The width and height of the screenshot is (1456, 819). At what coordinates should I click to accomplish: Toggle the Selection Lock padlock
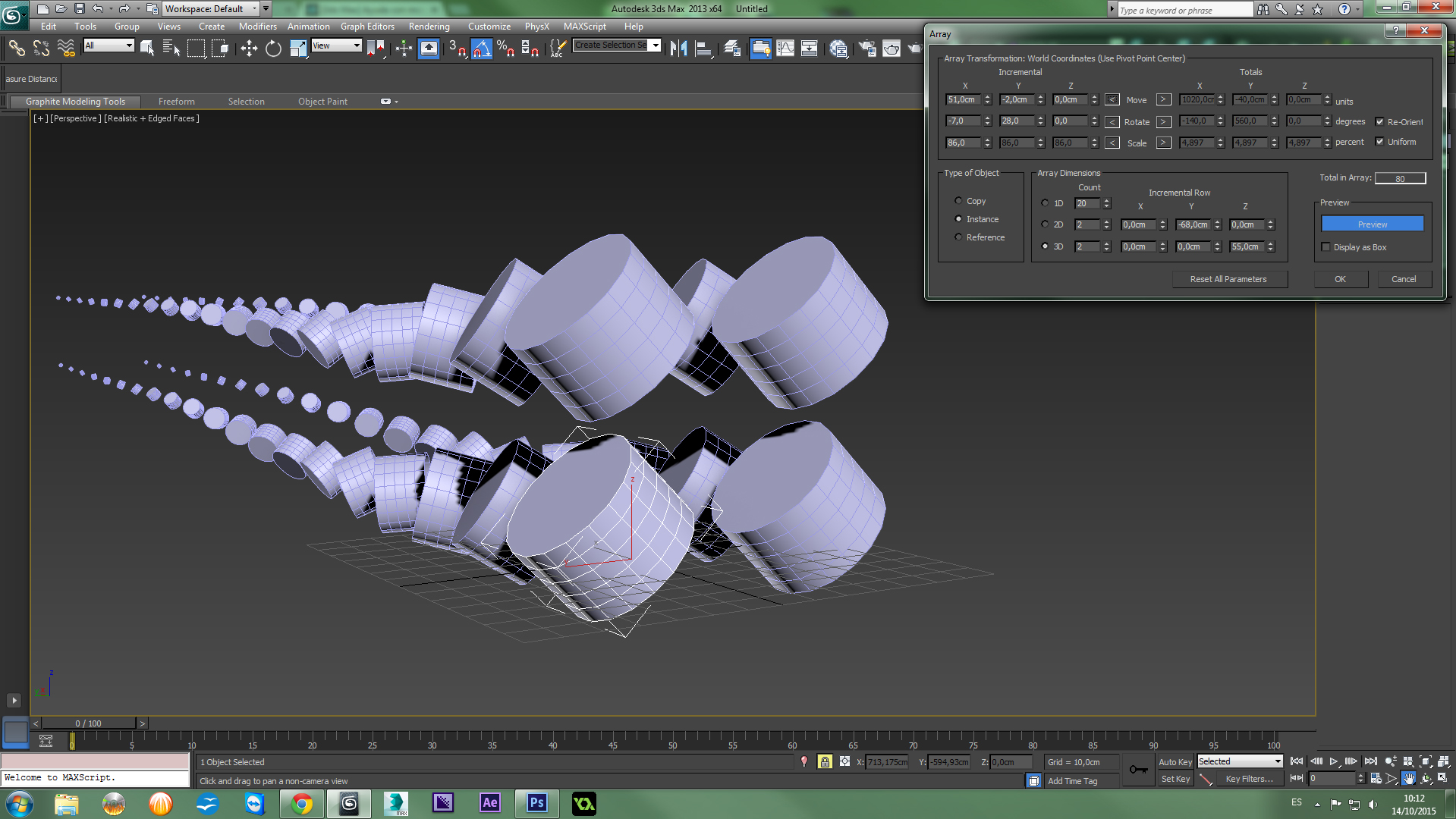[x=825, y=762]
